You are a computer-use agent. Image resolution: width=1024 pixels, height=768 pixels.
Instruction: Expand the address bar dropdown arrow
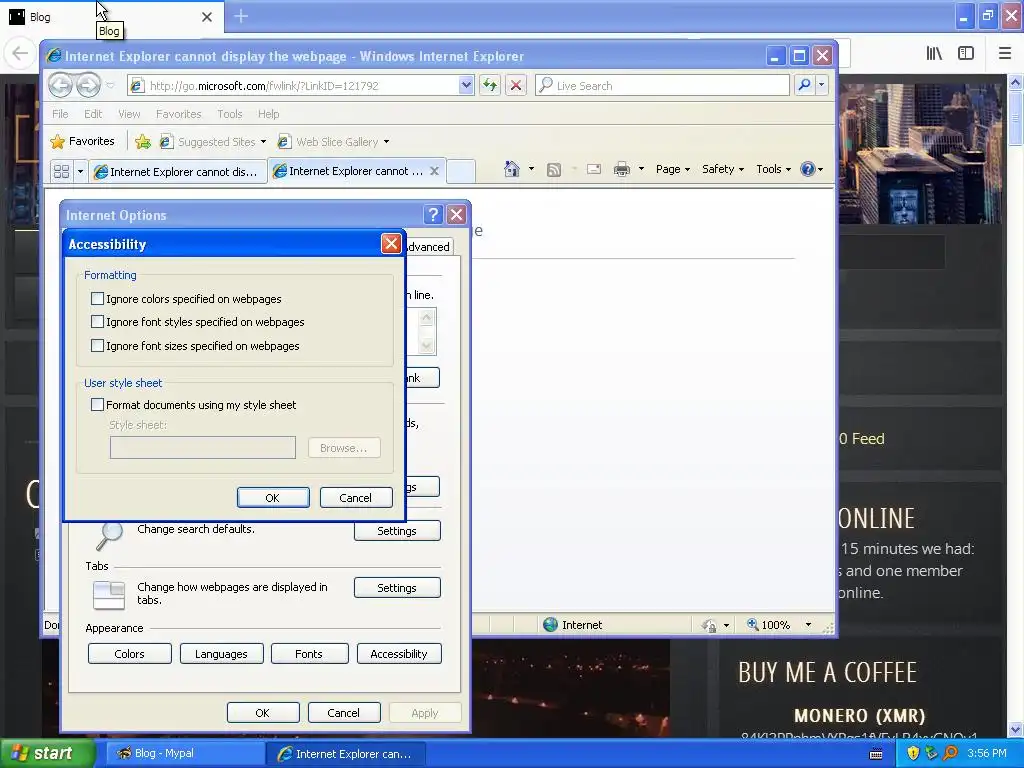[466, 85]
